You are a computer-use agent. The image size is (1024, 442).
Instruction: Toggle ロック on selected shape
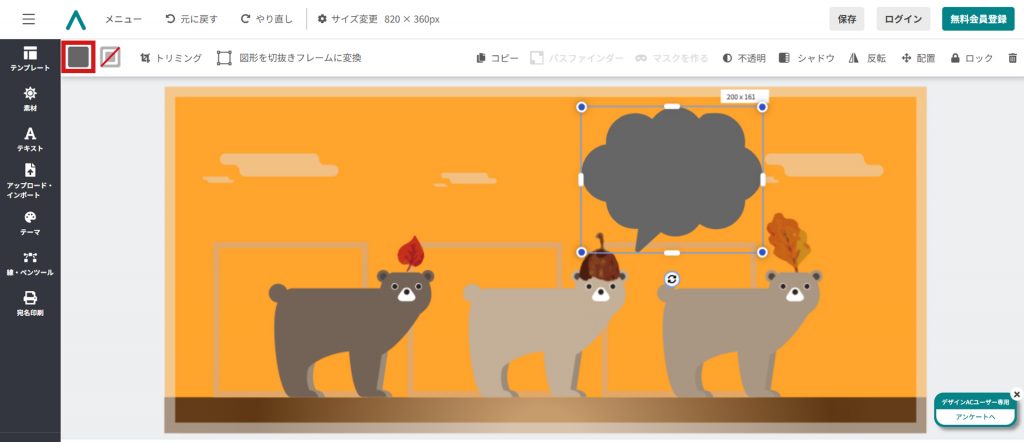coord(971,58)
